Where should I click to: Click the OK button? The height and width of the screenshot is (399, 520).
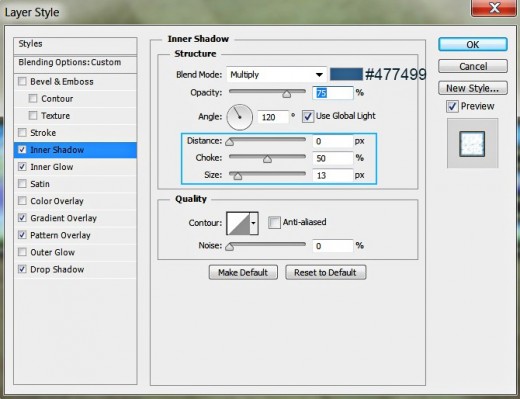click(x=473, y=45)
